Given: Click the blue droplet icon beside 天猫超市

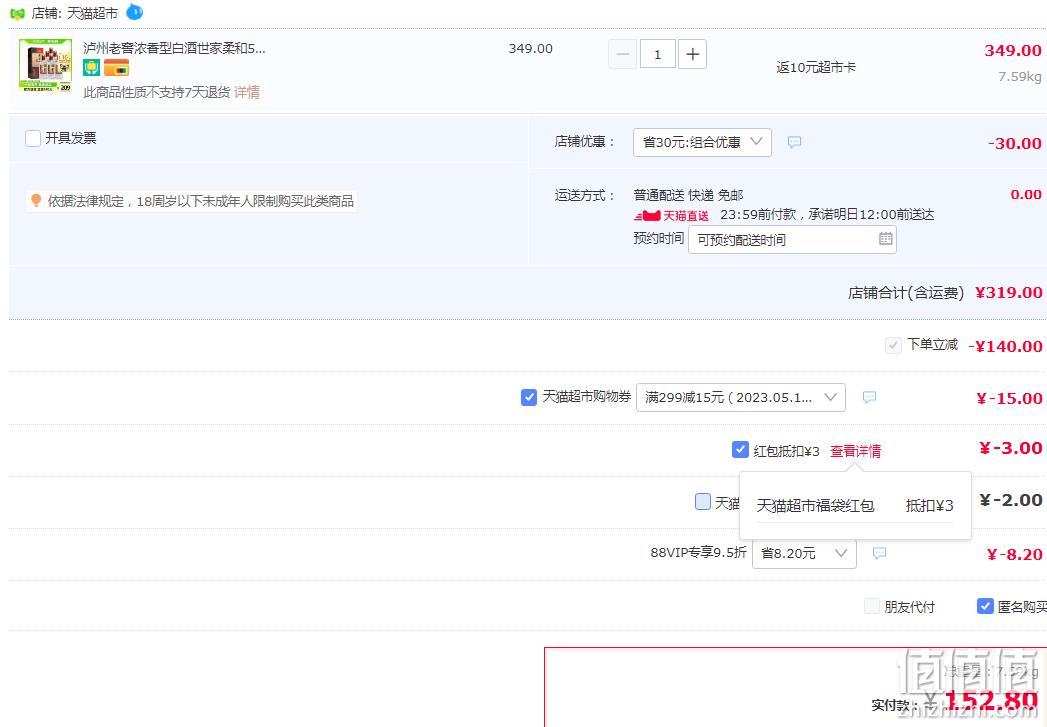Looking at the screenshot, I should 135,11.
